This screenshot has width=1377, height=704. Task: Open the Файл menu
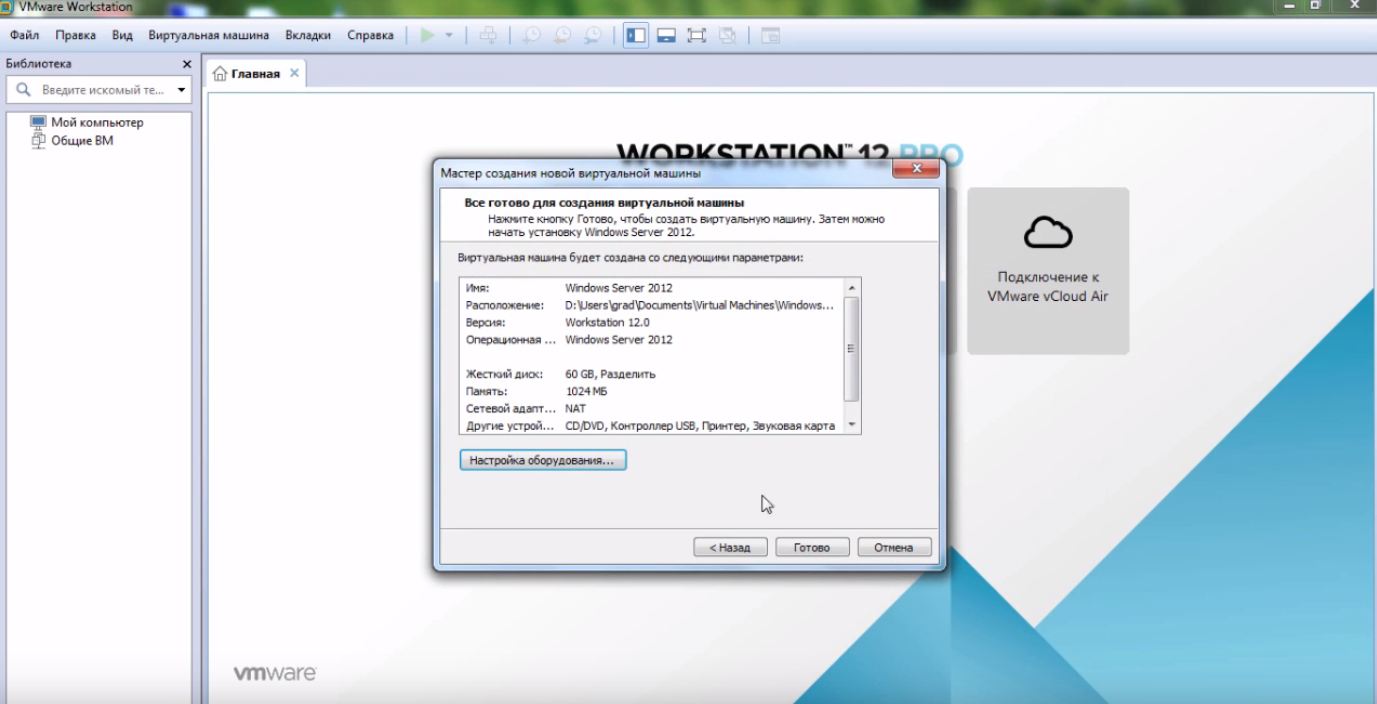(25, 35)
